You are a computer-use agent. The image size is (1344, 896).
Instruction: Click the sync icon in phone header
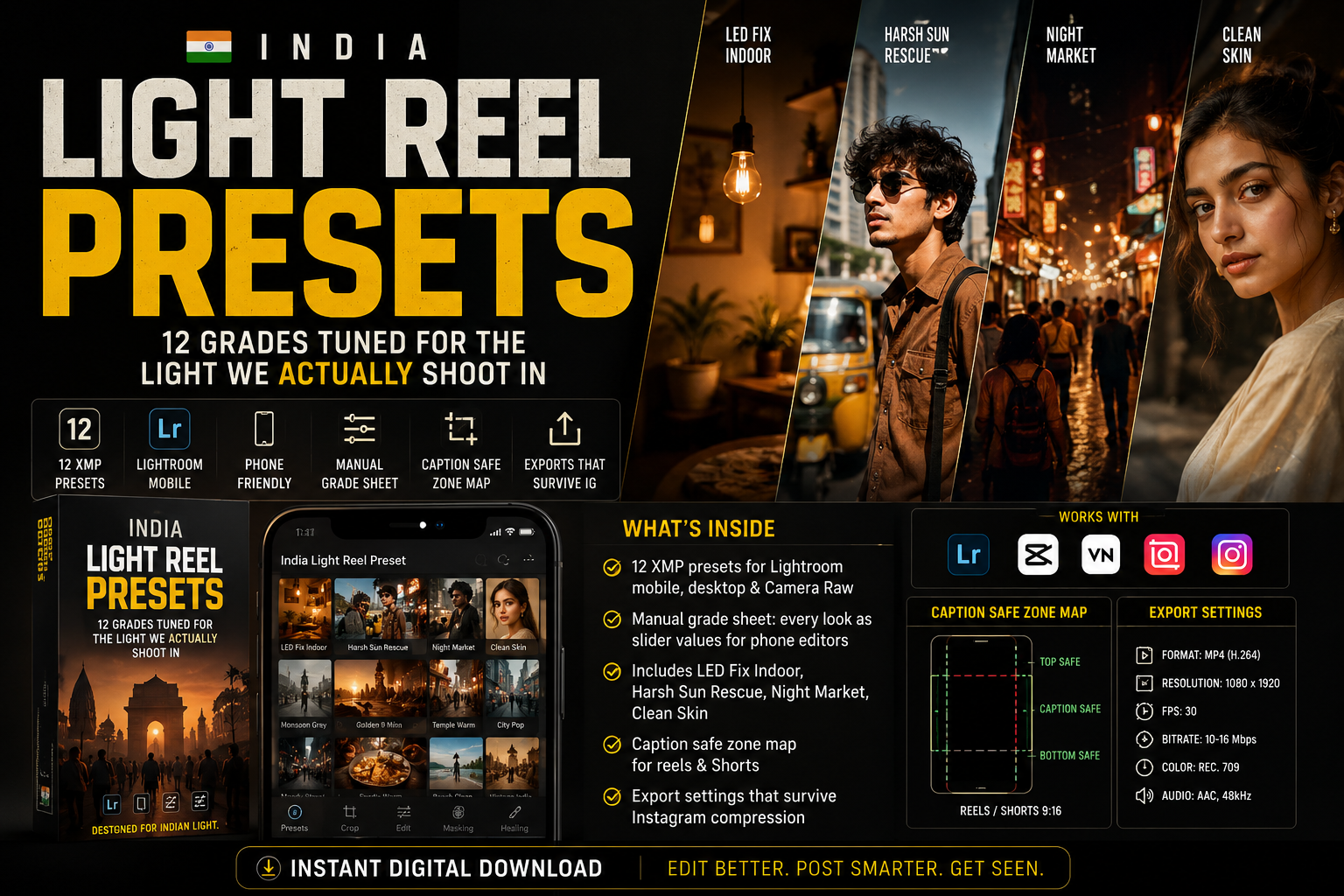(x=503, y=559)
